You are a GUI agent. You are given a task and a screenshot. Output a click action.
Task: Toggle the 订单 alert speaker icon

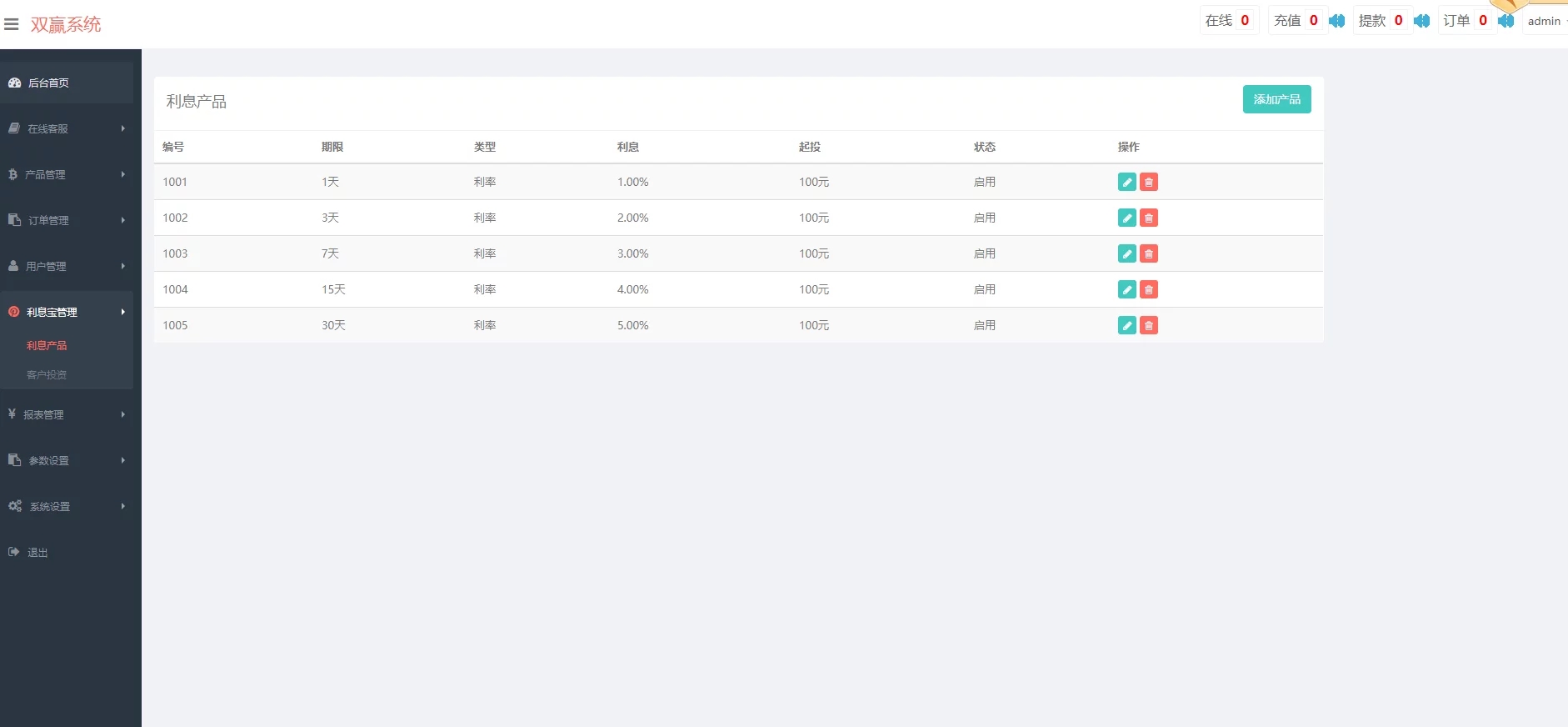coord(1506,21)
